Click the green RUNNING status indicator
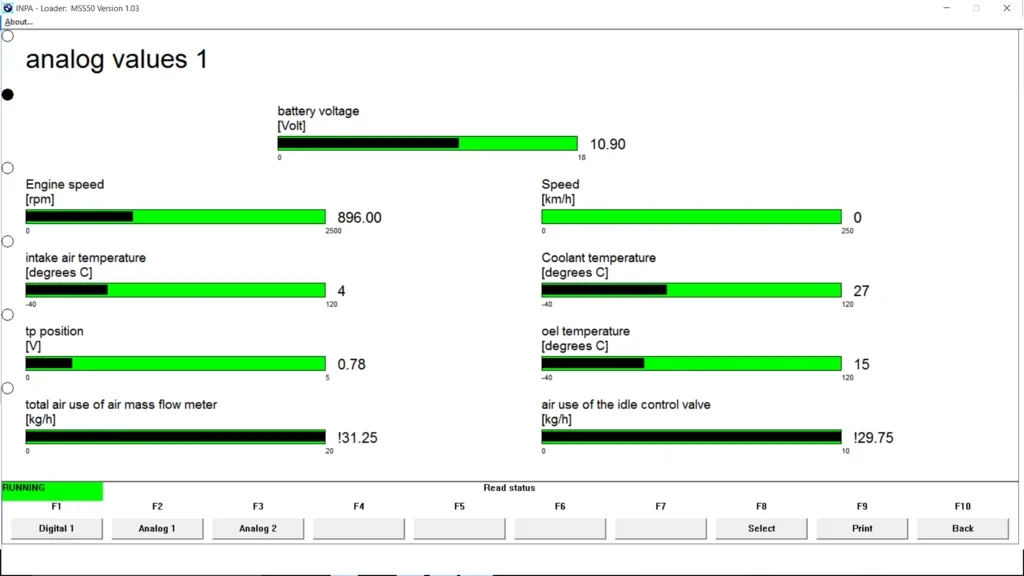Image resolution: width=1024 pixels, height=576 pixels. pyautogui.click(x=52, y=491)
